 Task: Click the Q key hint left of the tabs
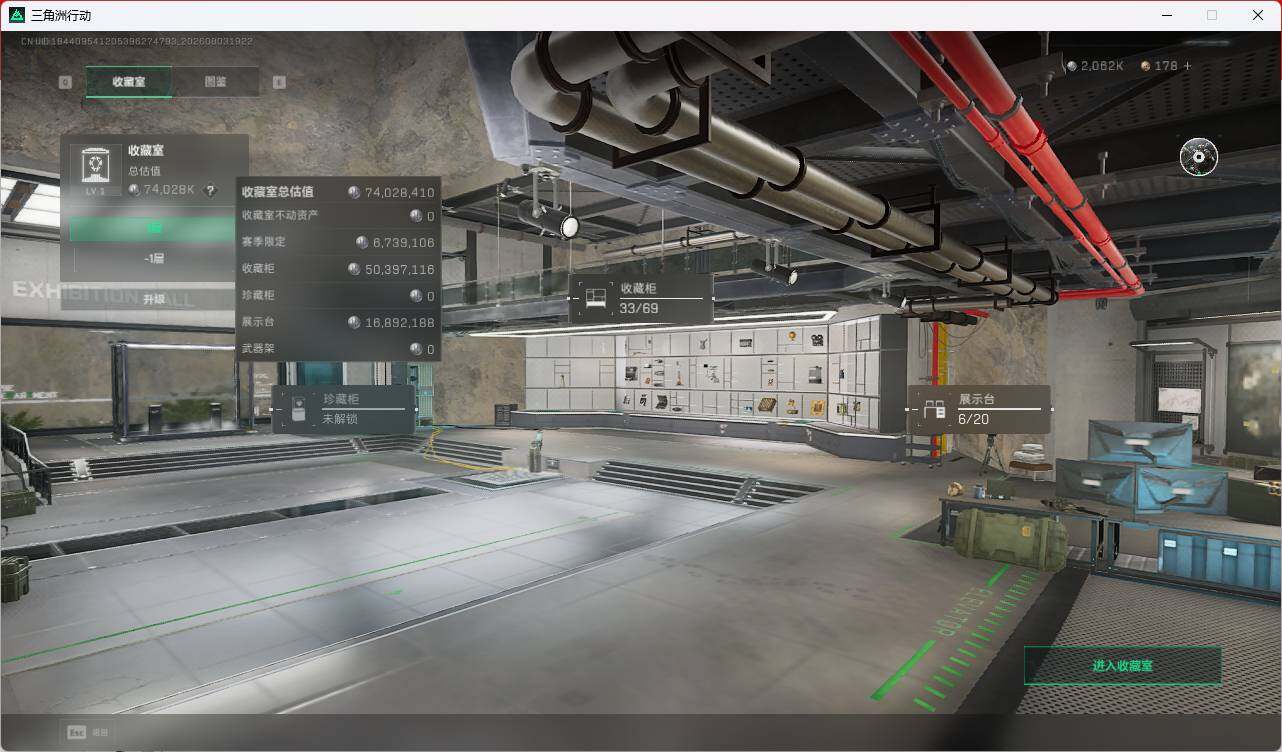[x=65, y=82]
